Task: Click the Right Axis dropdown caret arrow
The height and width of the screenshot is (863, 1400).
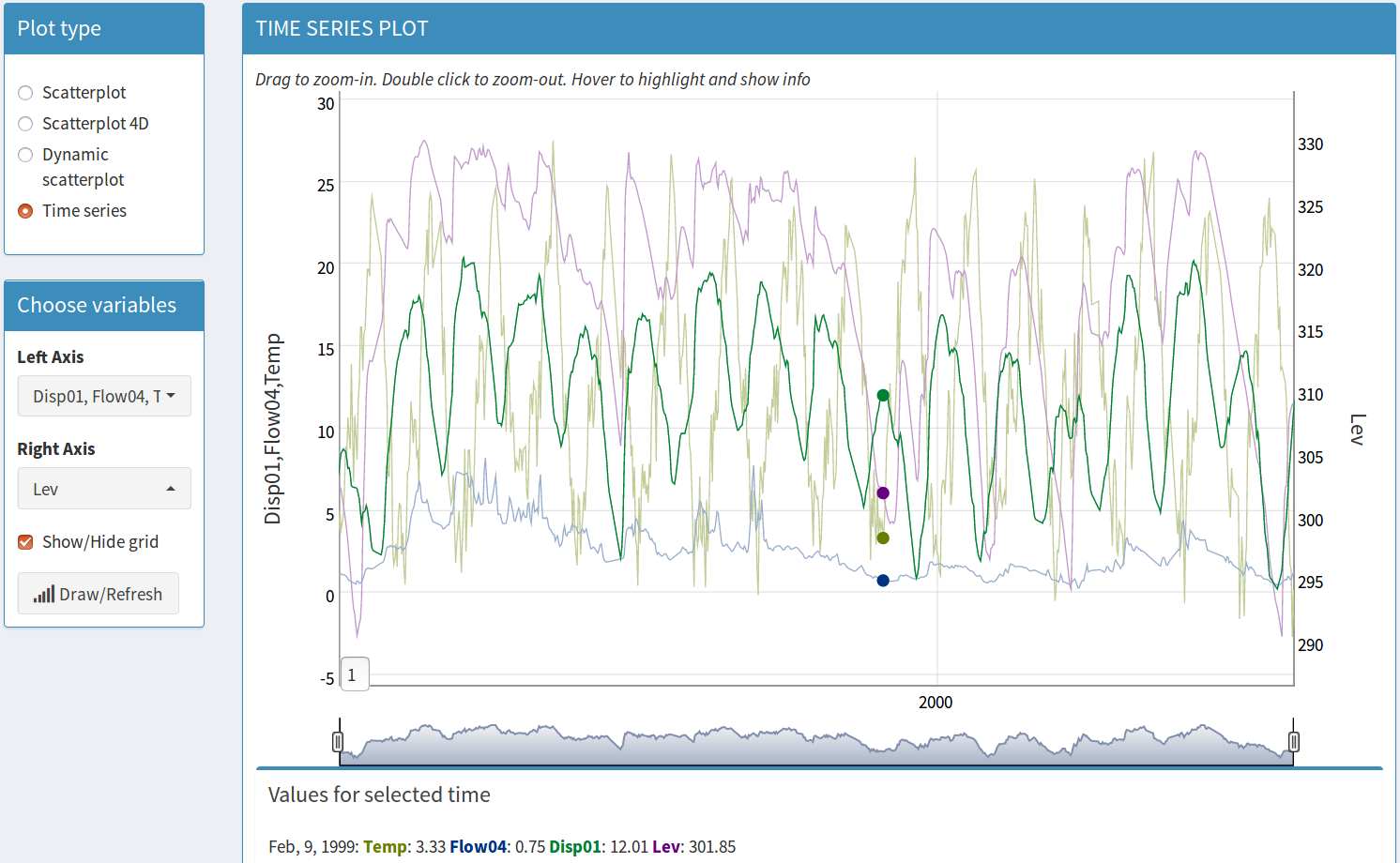Action: (171, 489)
